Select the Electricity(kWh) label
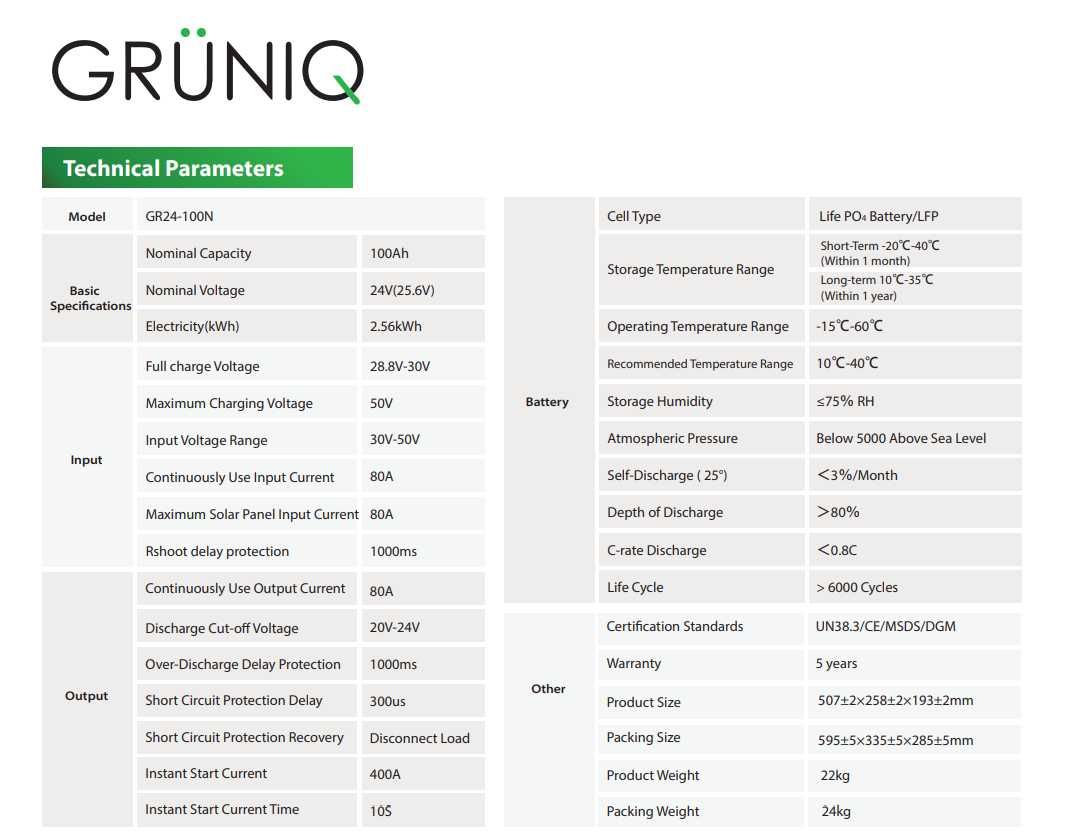Viewport: 1065px width, 833px height. 192,326
